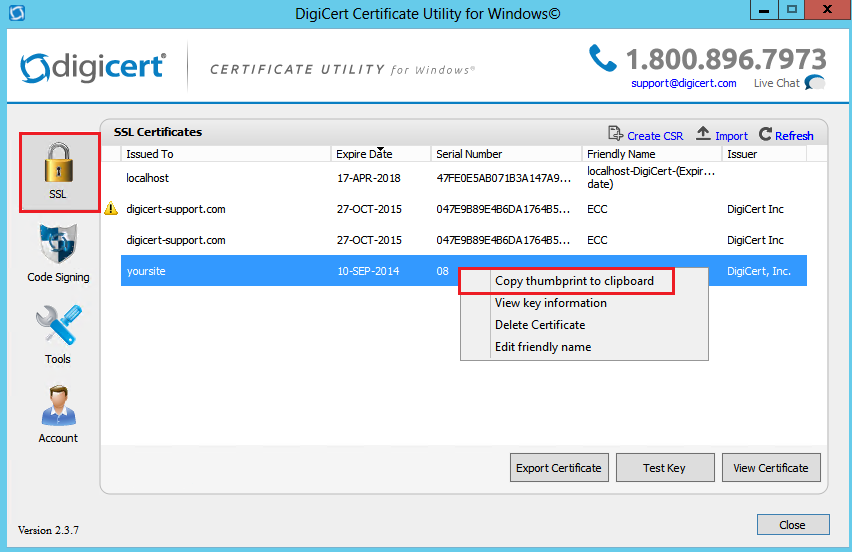Open the Code Signing shield section
Screen dimensions: 852x552
(58, 252)
